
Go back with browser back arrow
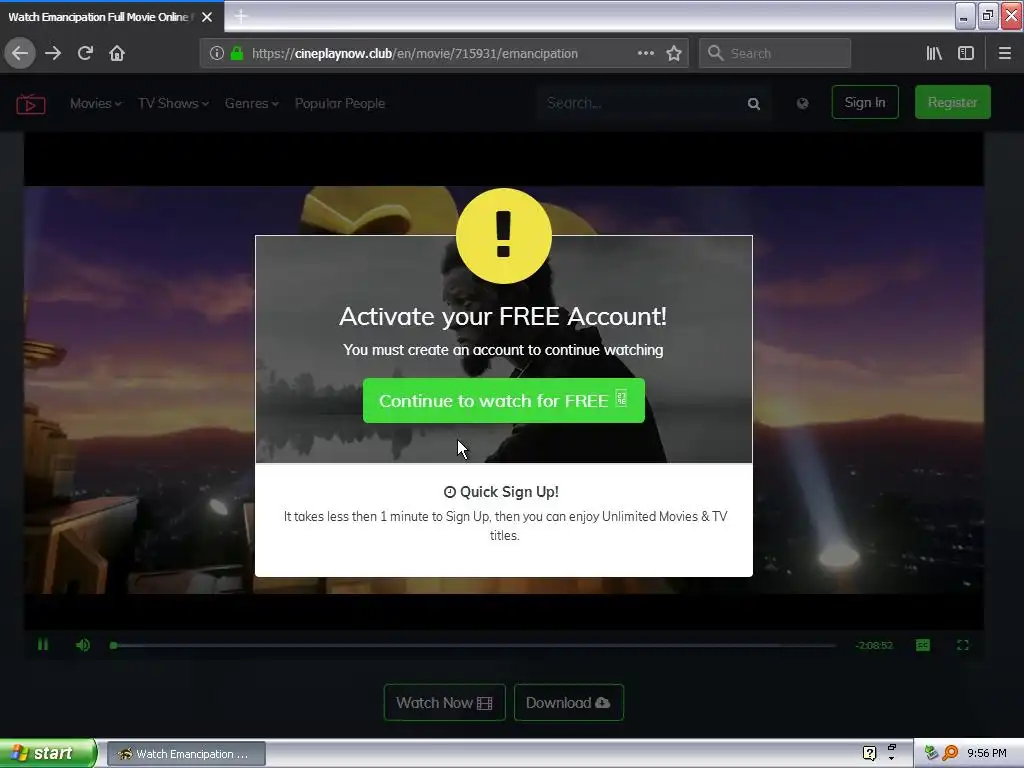pyautogui.click(x=20, y=54)
